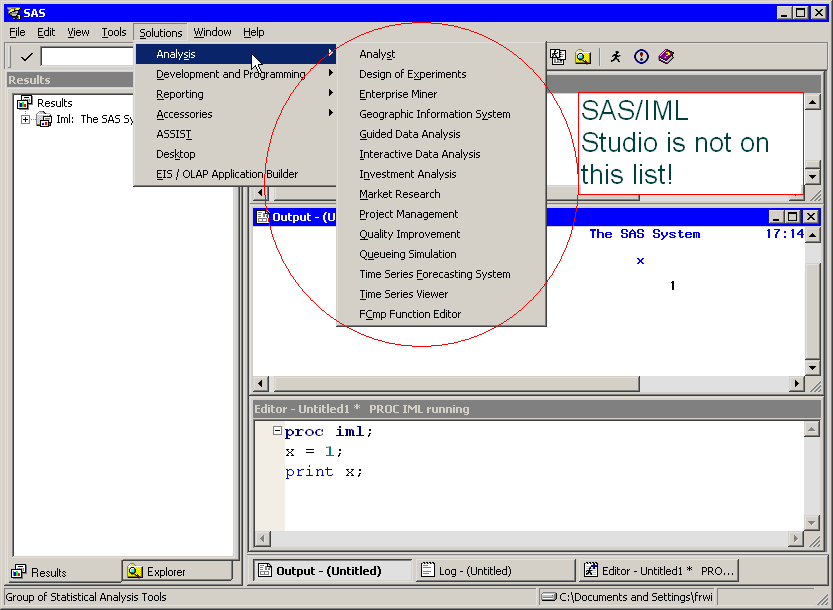Click the 'print x;' line in the editor
Image resolution: width=833 pixels, height=610 pixels.
pos(324,471)
